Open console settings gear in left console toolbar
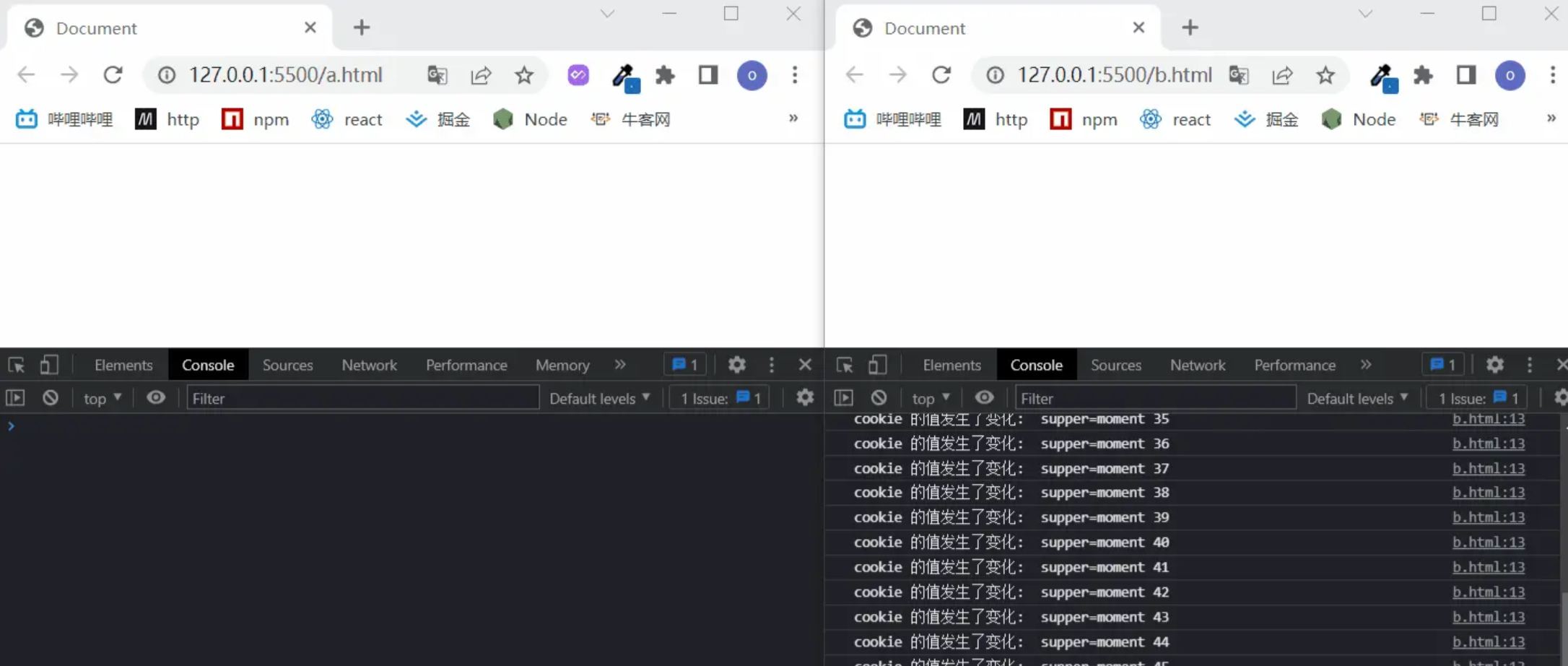The image size is (1568, 666). click(805, 398)
